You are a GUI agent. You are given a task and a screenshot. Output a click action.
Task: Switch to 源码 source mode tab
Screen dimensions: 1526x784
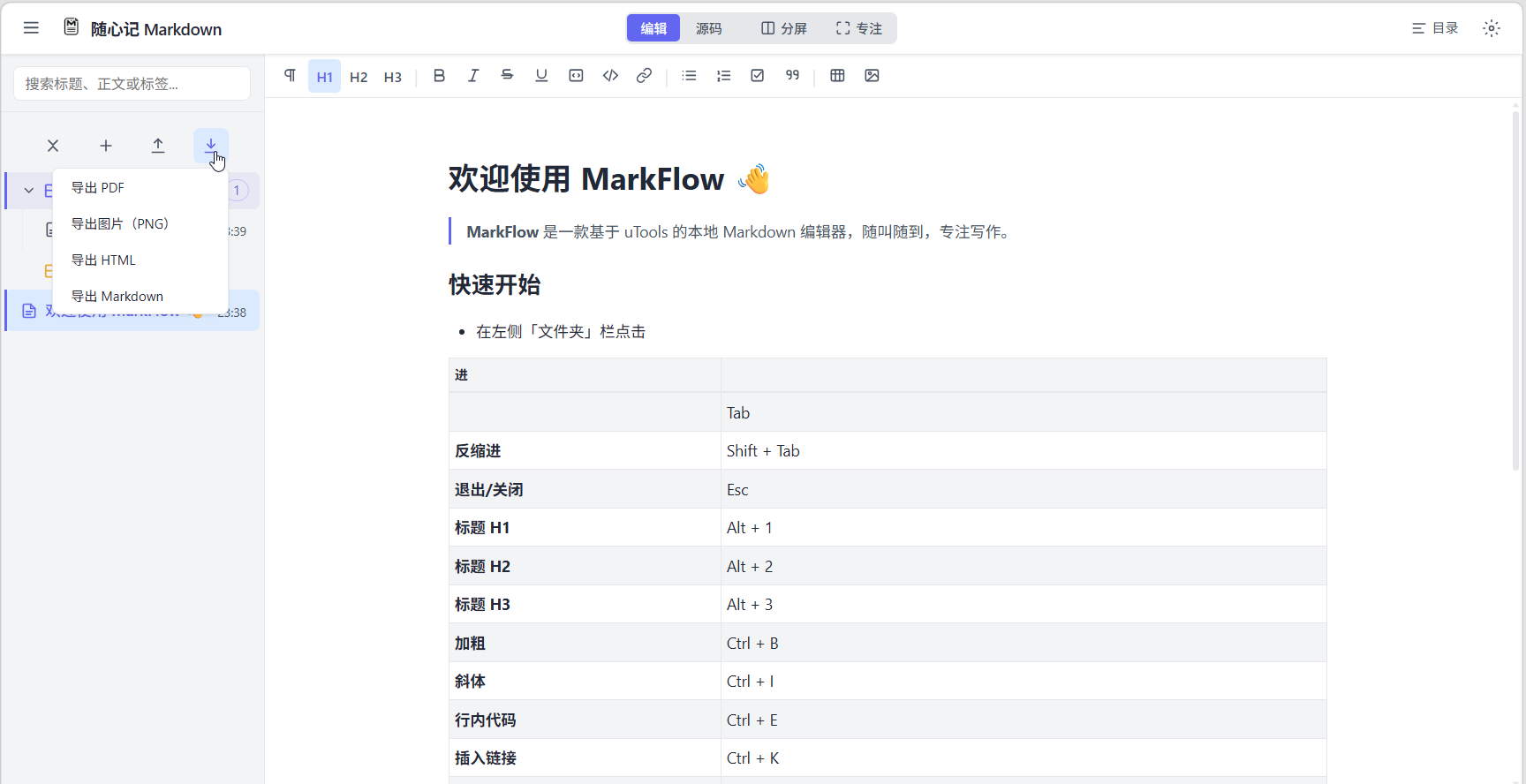[708, 28]
